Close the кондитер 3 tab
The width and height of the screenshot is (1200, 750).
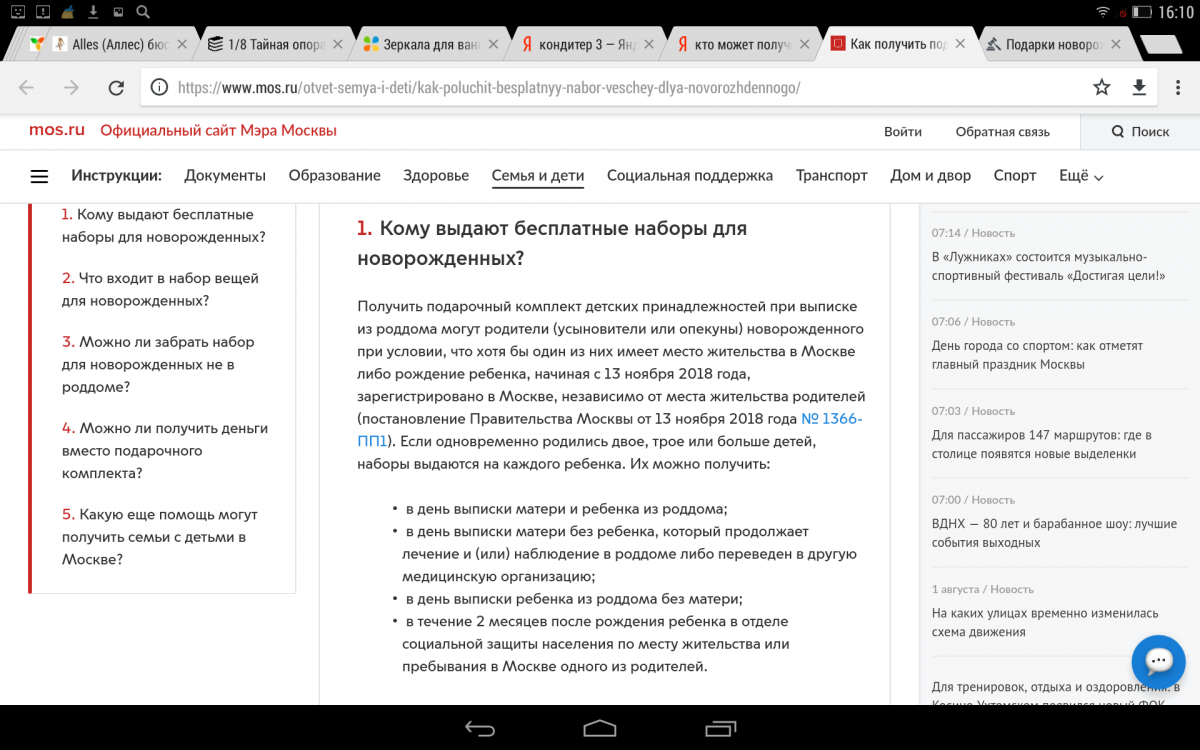click(649, 45)
